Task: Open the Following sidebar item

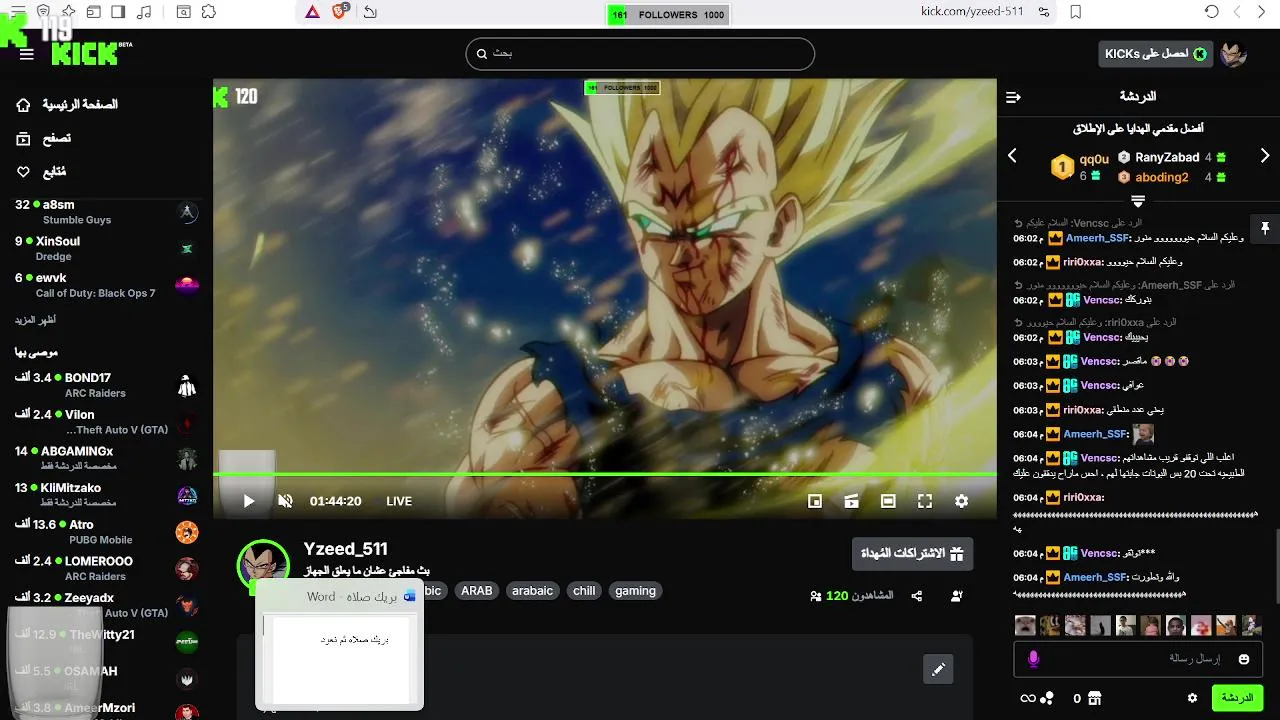Action: click(x=41, y=172)
